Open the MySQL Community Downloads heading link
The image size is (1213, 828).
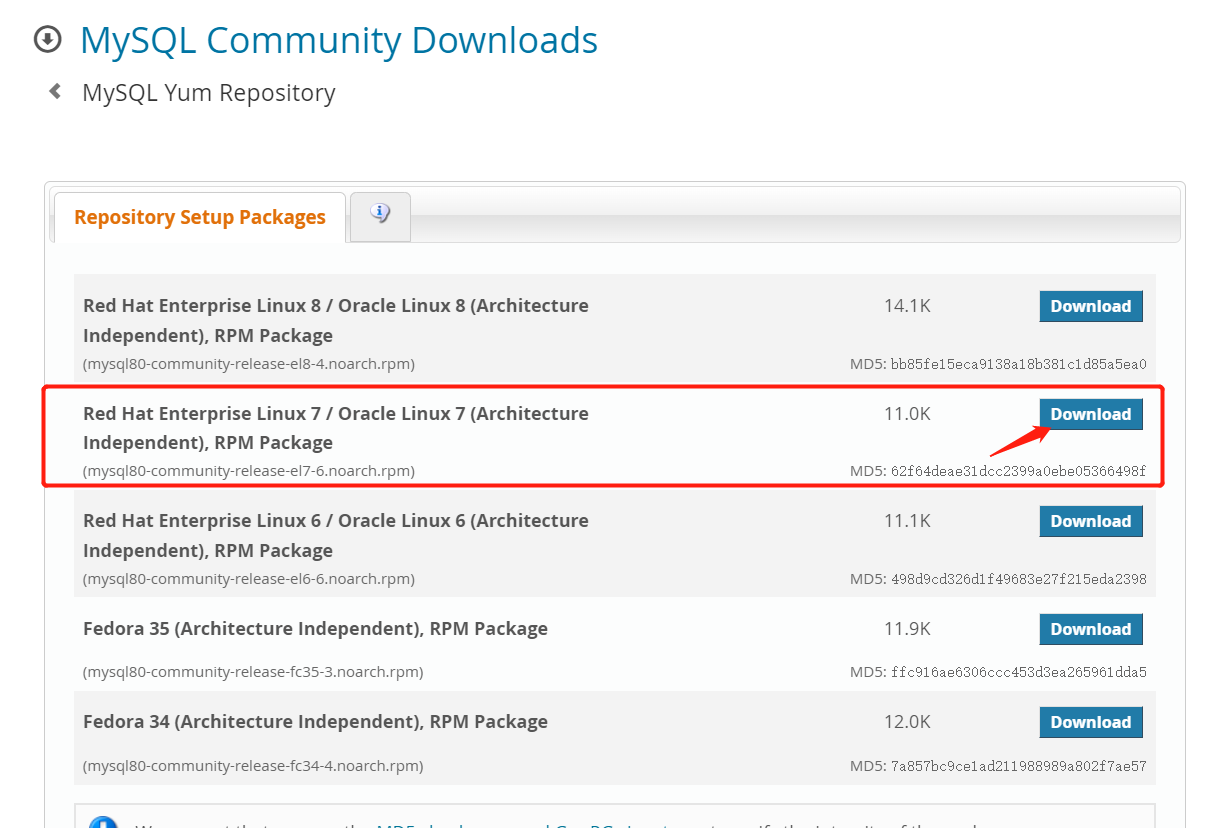click(339, 40)
